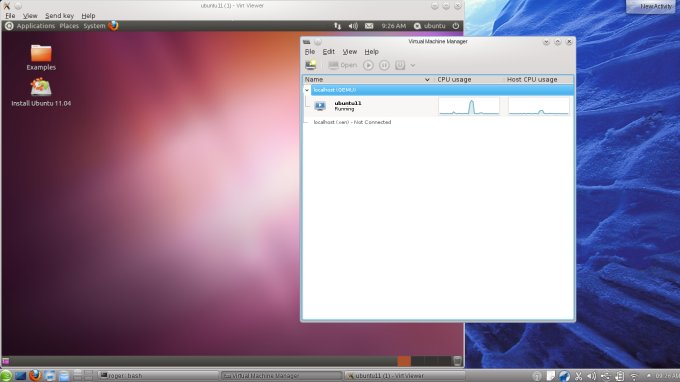Screen dimensions: 680x382
Task: Open the shutdown options dropdown arrow
Action: (413, 65)
